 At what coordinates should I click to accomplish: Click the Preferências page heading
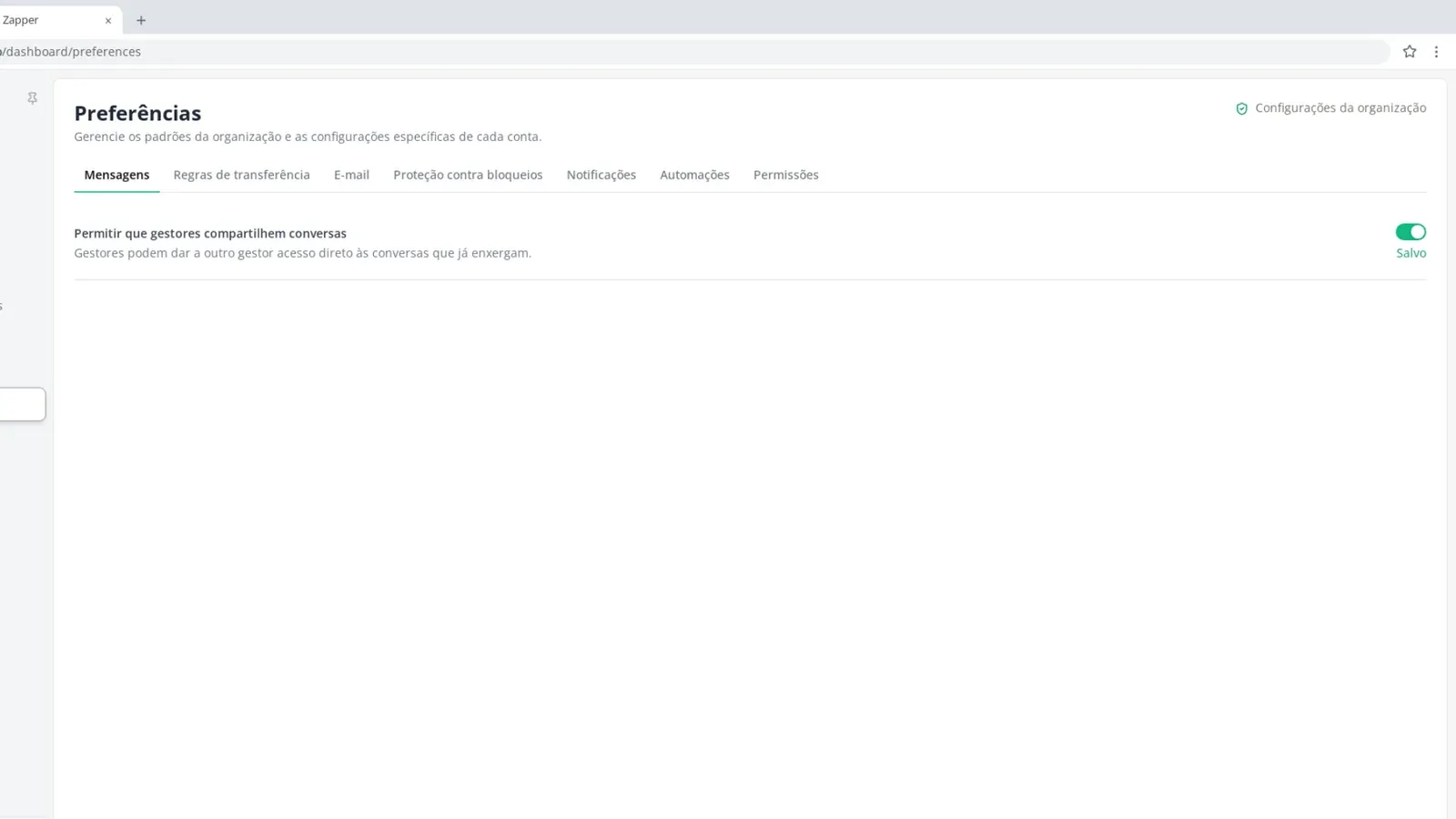click(x=137, y=113)
